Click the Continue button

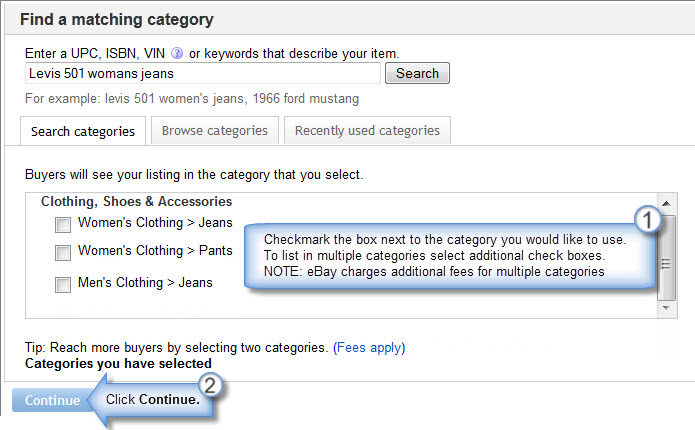click(x=52, y=400)
